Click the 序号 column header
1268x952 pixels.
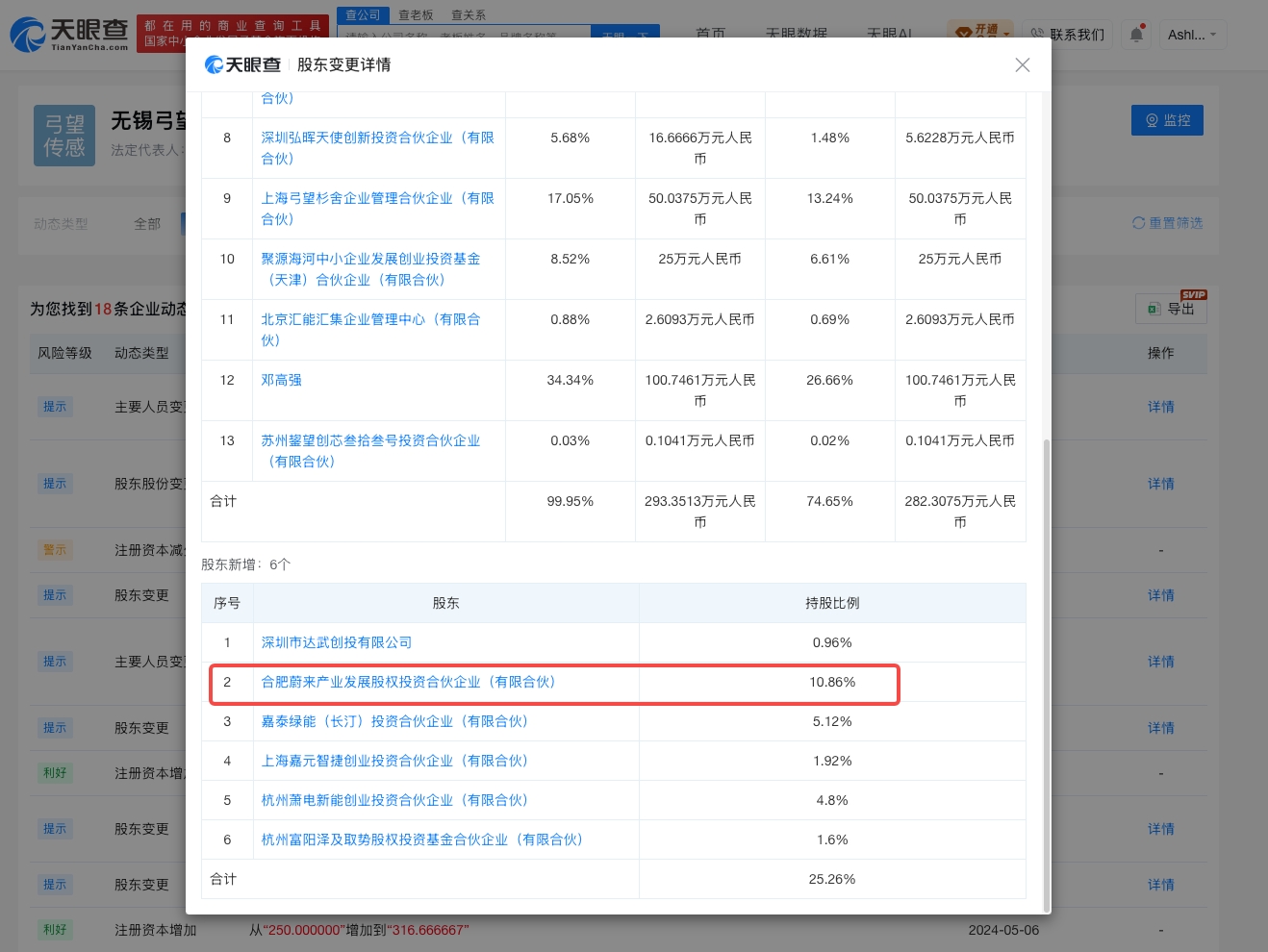(x=227, y=603)
